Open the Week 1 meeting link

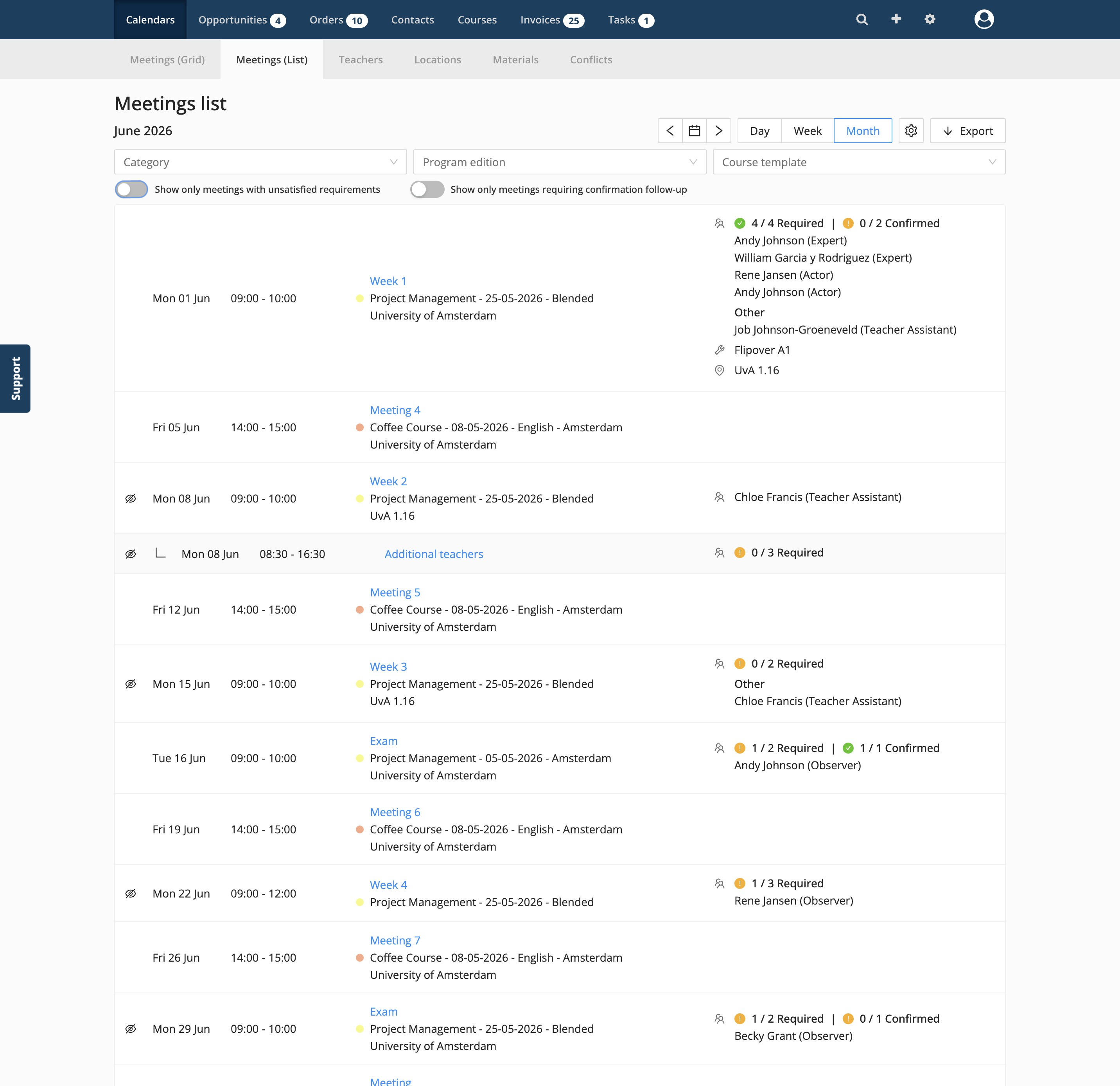click(388, 281)
